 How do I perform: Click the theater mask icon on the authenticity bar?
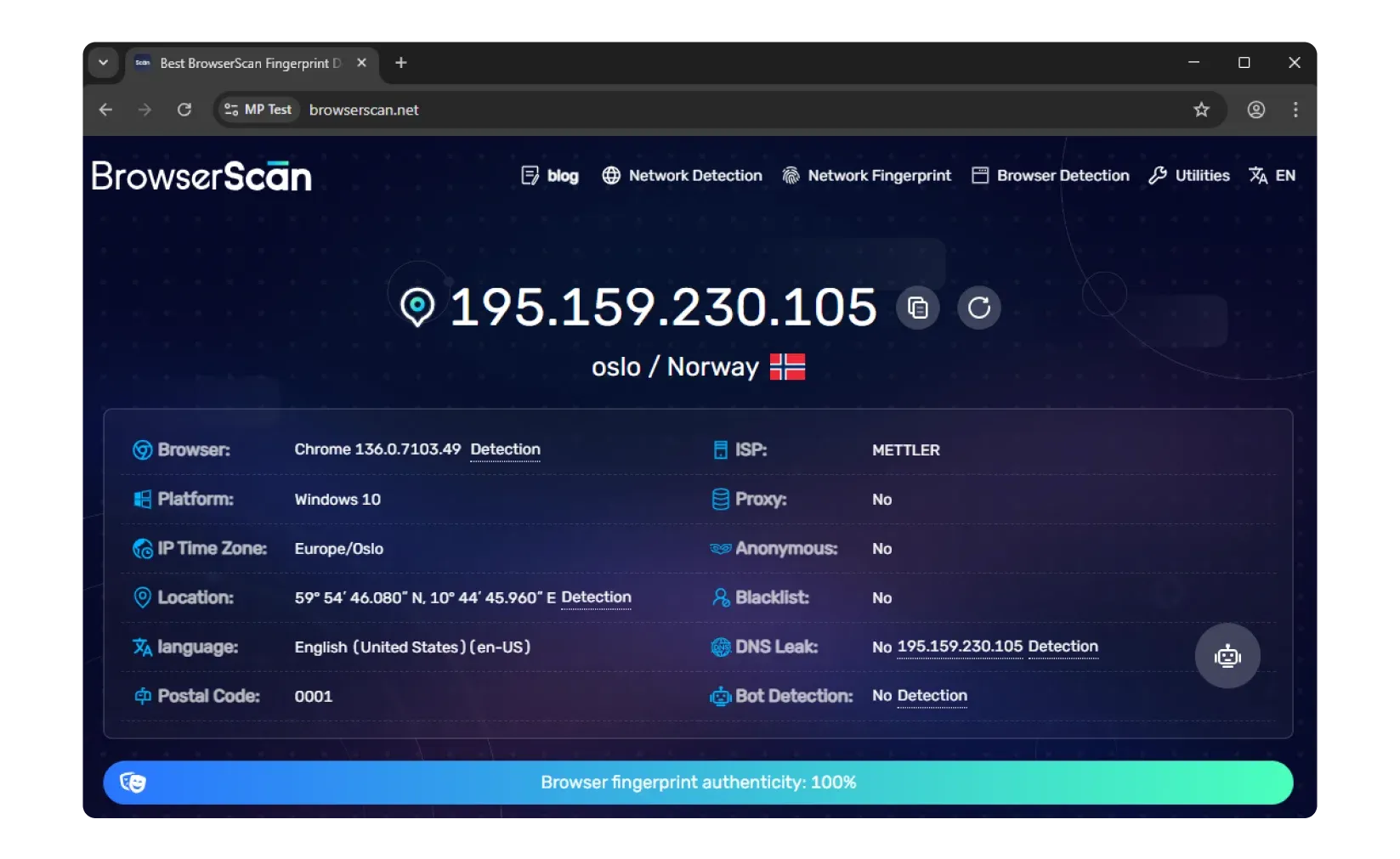coord(133,783)
